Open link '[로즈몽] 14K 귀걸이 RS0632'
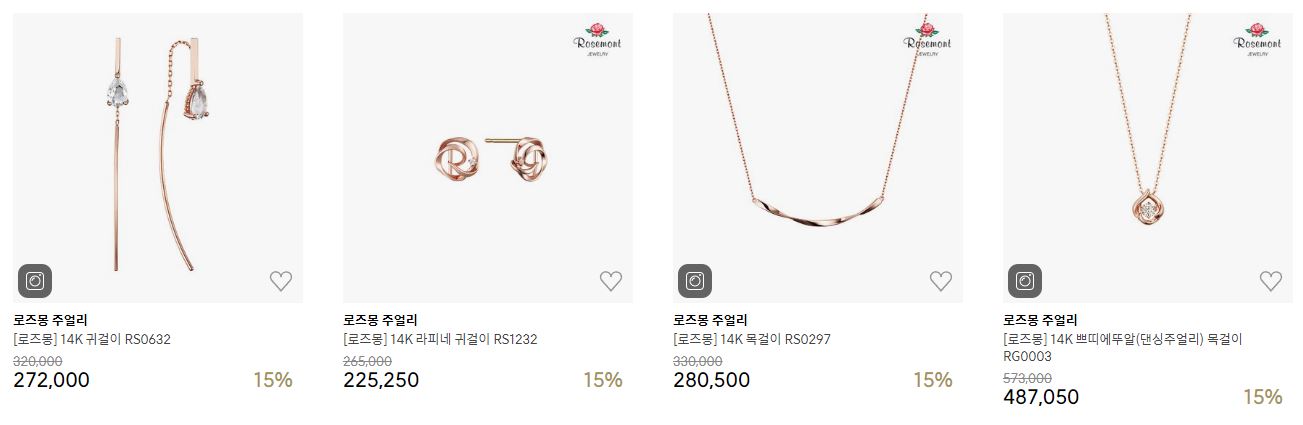Viewport: 1303px width, 425px height. pyautogui.click(x=92, y=339)
